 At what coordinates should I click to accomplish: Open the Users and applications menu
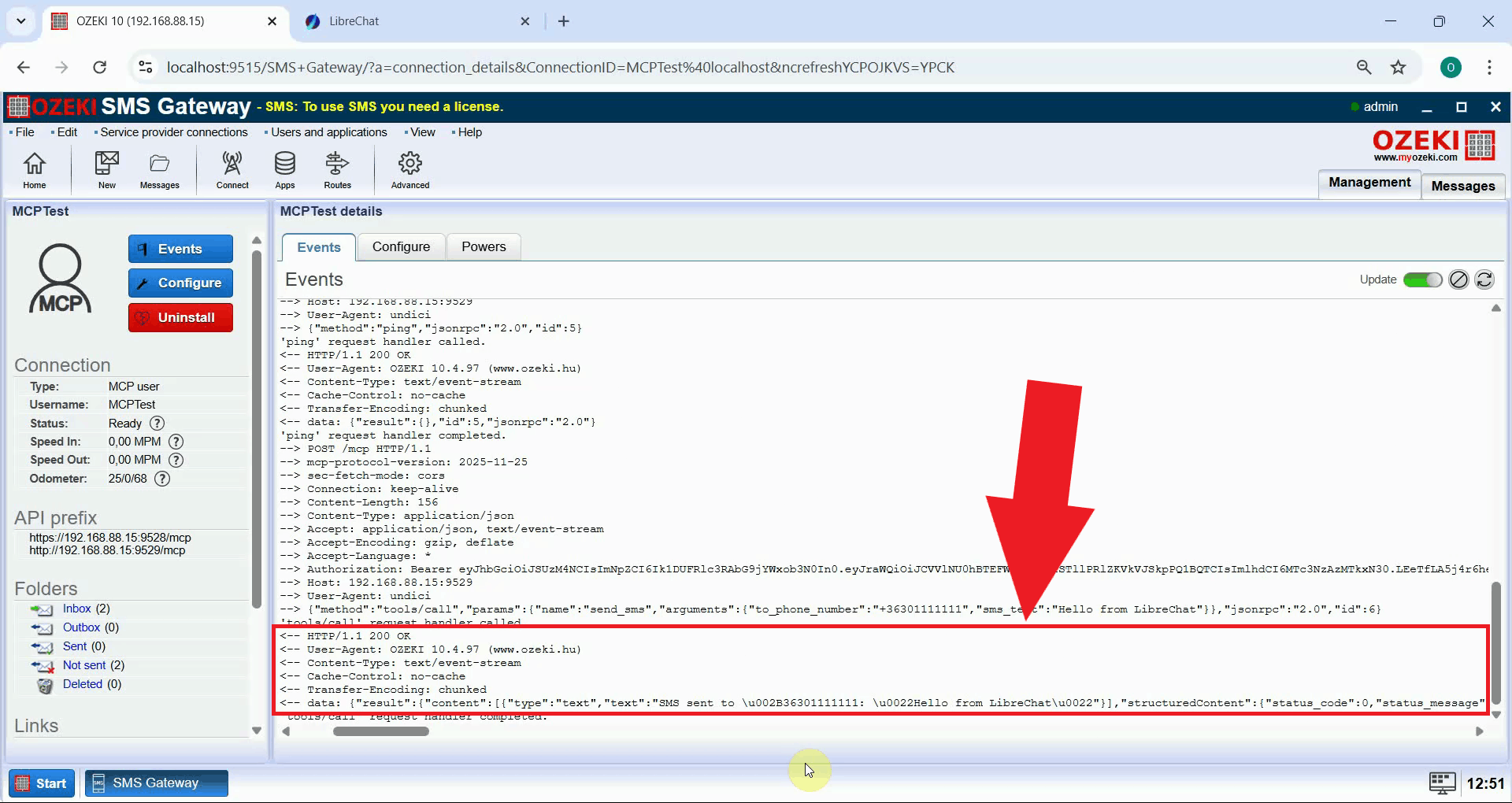coord(329,132)
